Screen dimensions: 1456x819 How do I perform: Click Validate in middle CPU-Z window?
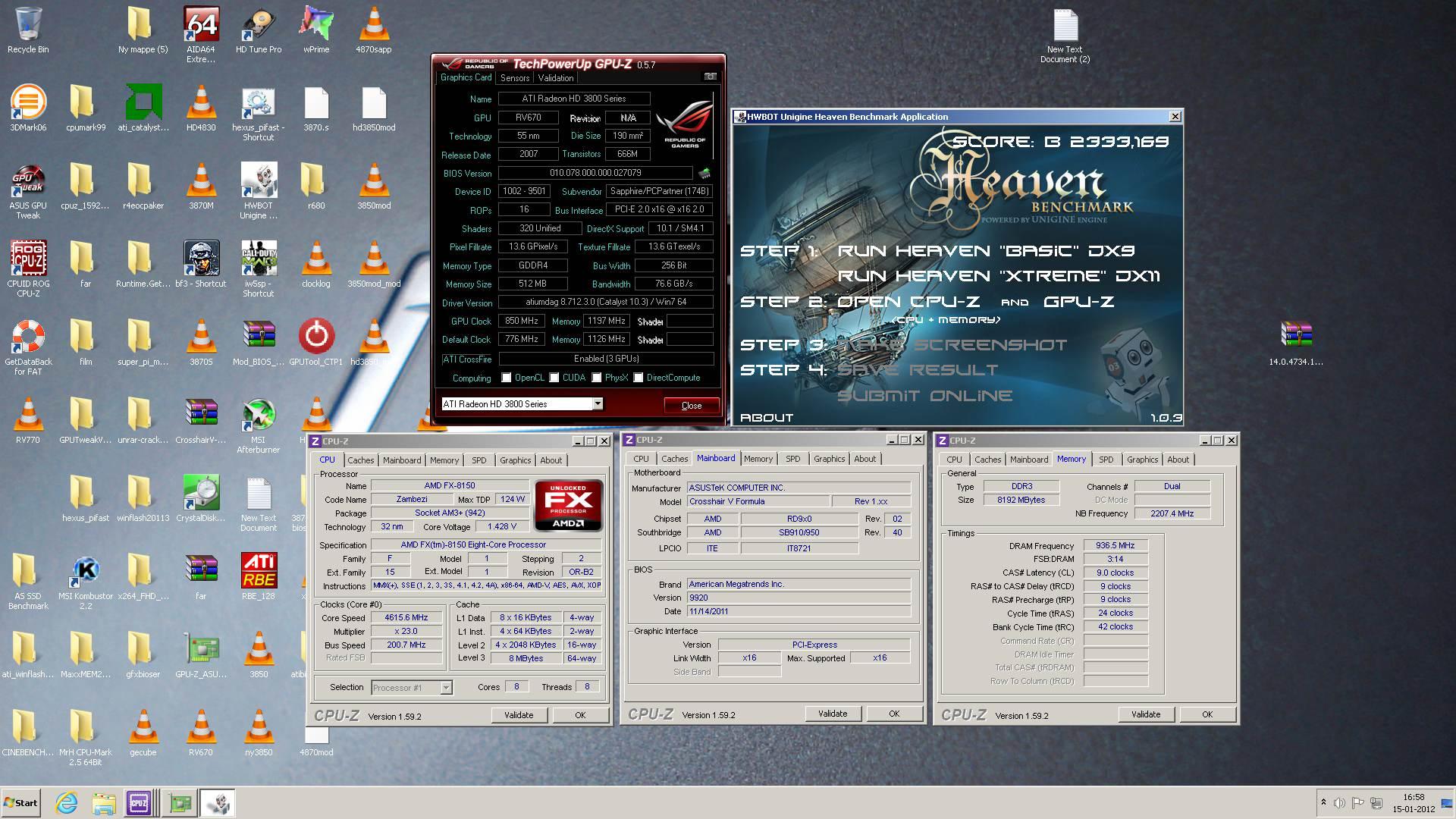(x=833, y=714)
